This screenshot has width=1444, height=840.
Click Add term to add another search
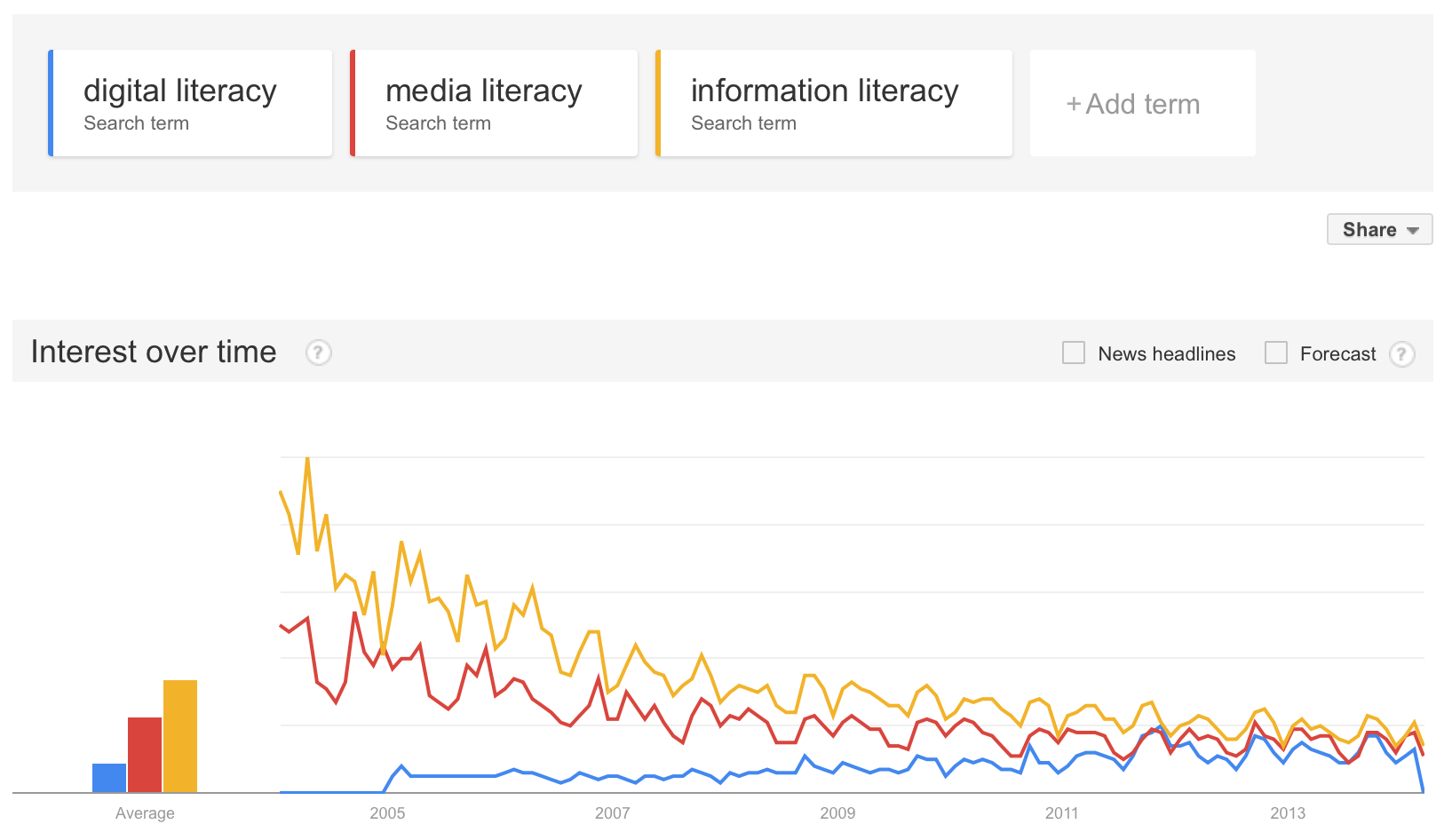(1142, 104)
